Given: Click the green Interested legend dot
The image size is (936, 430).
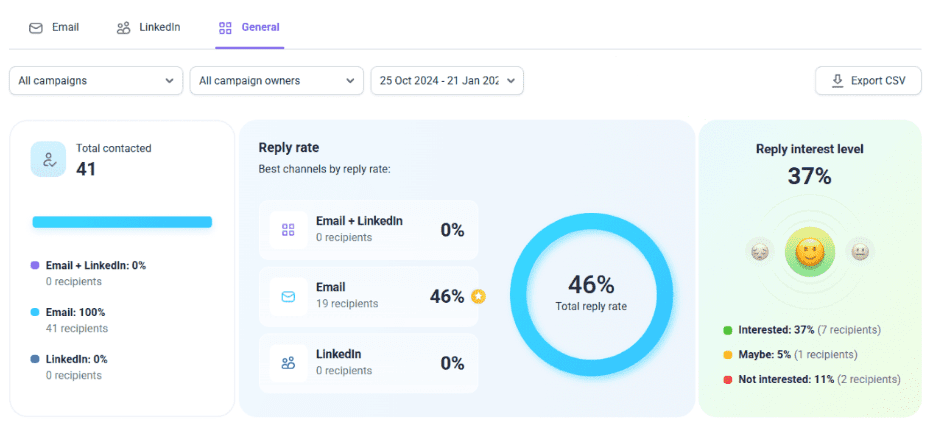Looking at the screenshot, I should click(727, 330).
